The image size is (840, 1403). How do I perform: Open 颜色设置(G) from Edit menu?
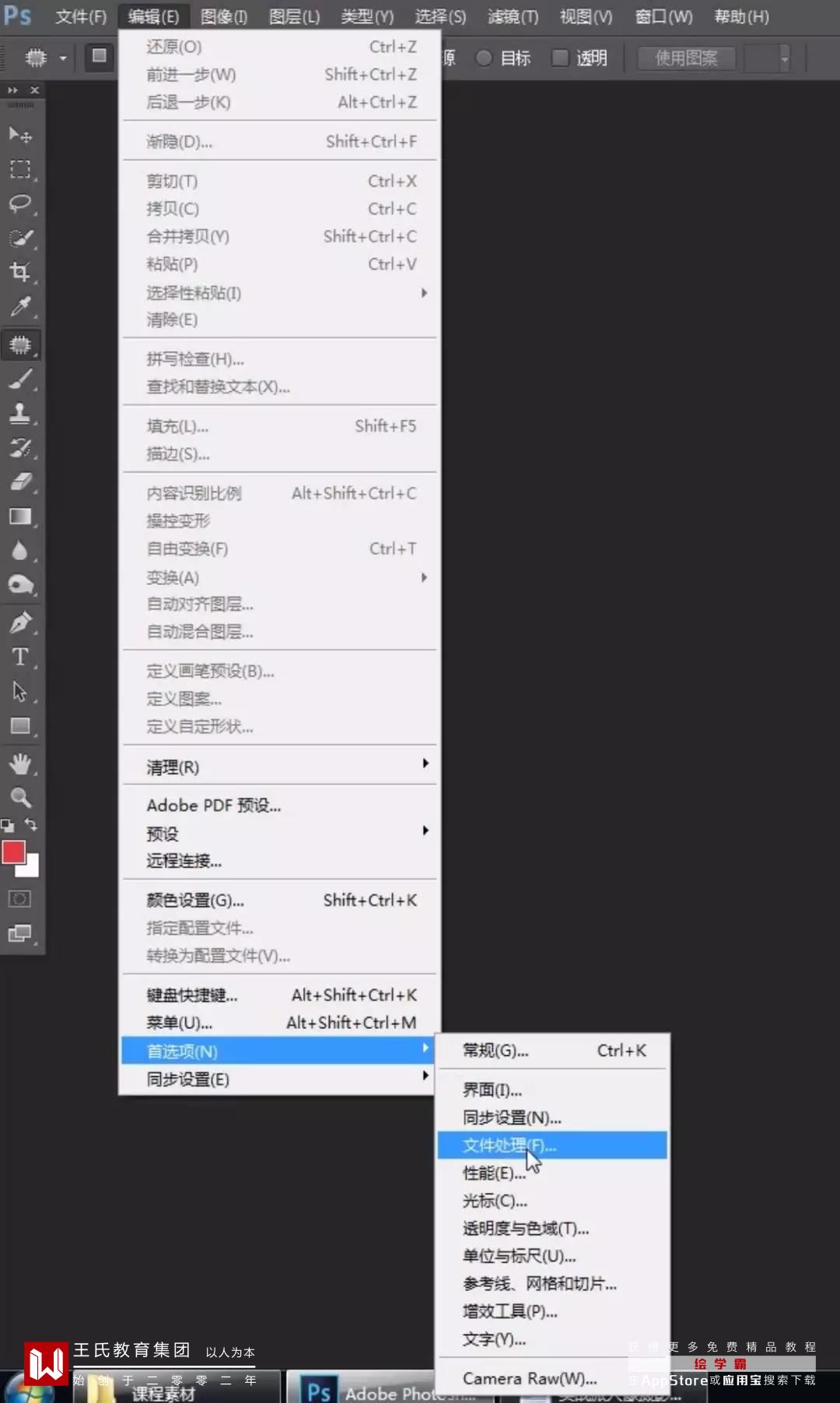point(278,900)
